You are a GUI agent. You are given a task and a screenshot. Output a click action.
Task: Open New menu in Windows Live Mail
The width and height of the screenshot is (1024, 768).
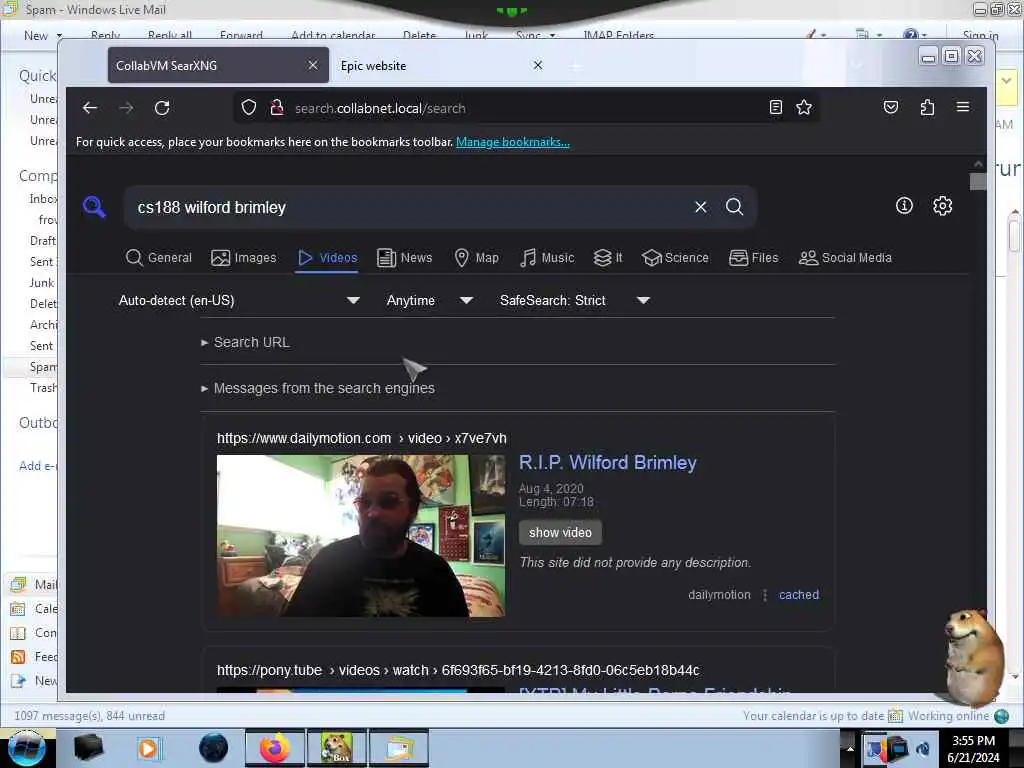[43, 35]
